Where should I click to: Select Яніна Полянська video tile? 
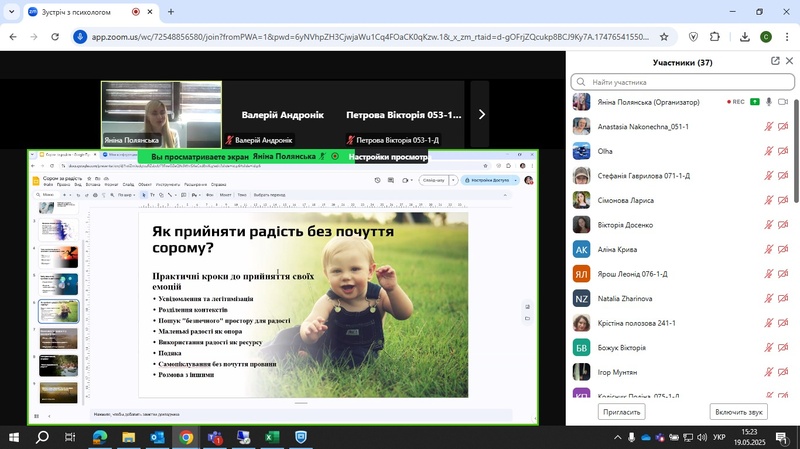pyautogui.click(x=161, y=114)
